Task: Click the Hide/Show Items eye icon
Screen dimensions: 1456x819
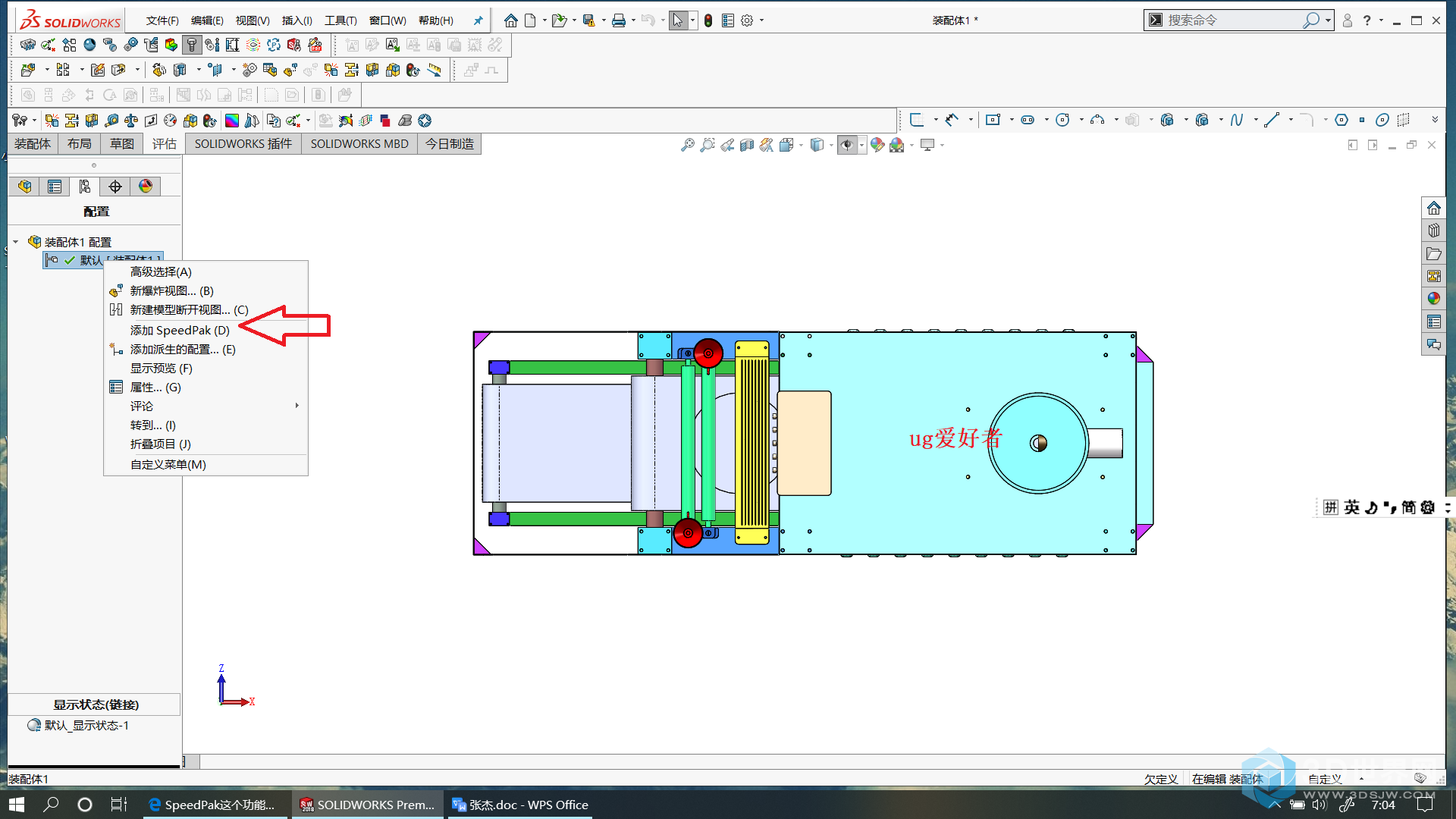Action: point(847,145)
